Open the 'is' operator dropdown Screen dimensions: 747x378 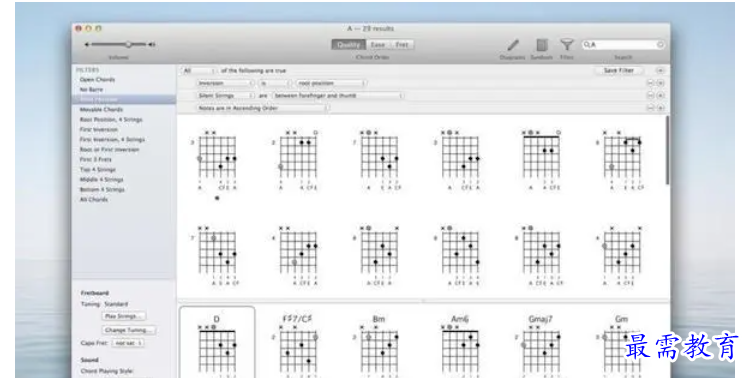click(x=275, y=83)
